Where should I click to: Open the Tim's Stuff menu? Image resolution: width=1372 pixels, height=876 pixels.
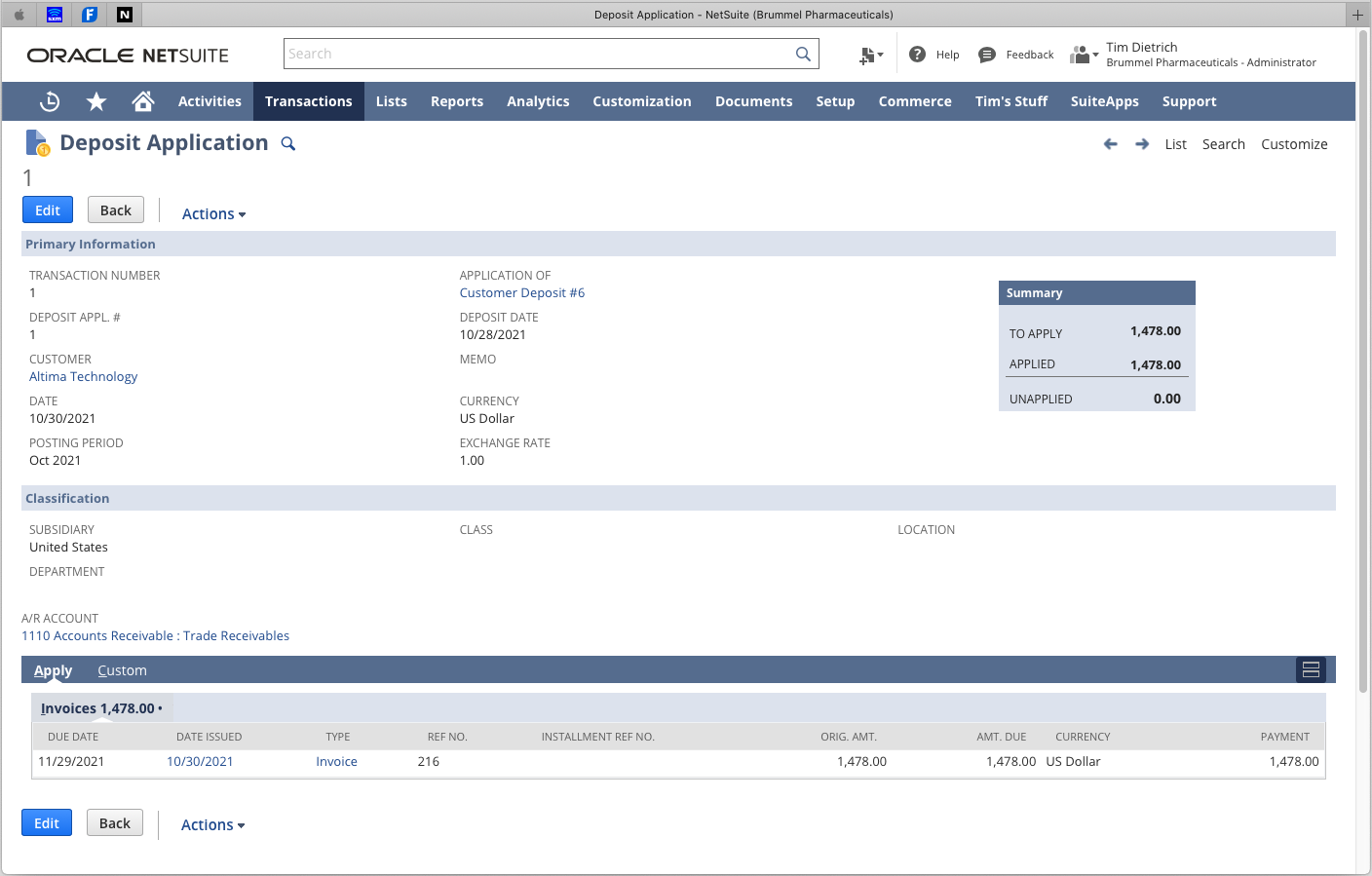click(x=1011, y=101)
